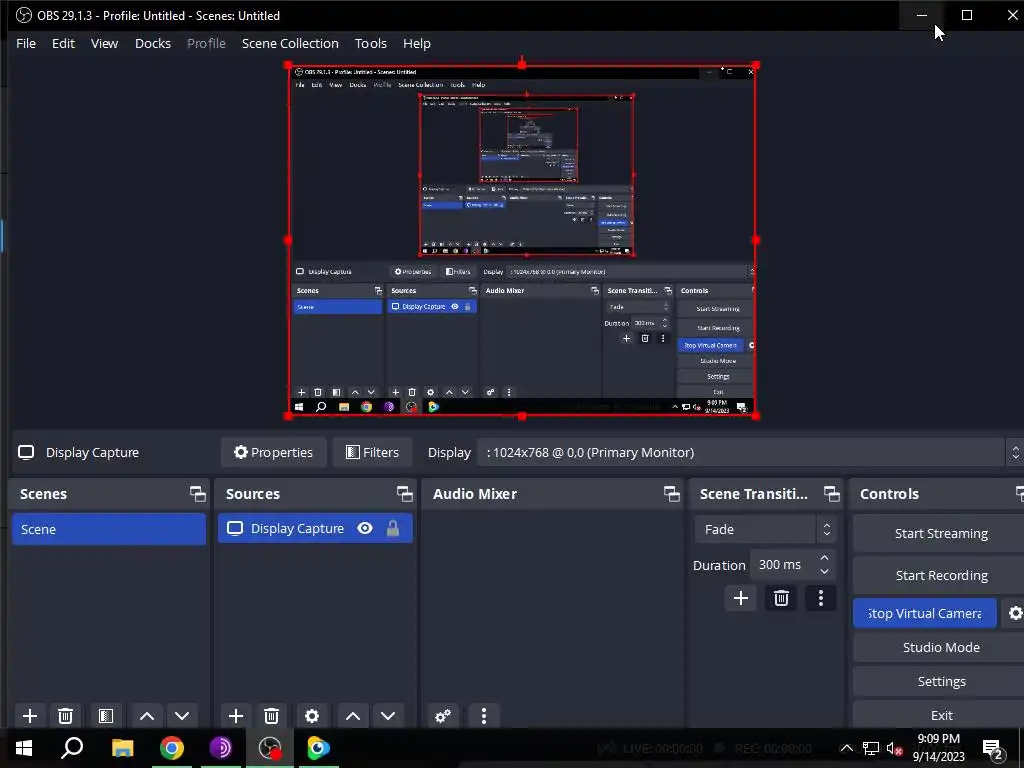Add a new source with plus icon
The height and width of the screenshot is (768, 1024).
[236, 716]
